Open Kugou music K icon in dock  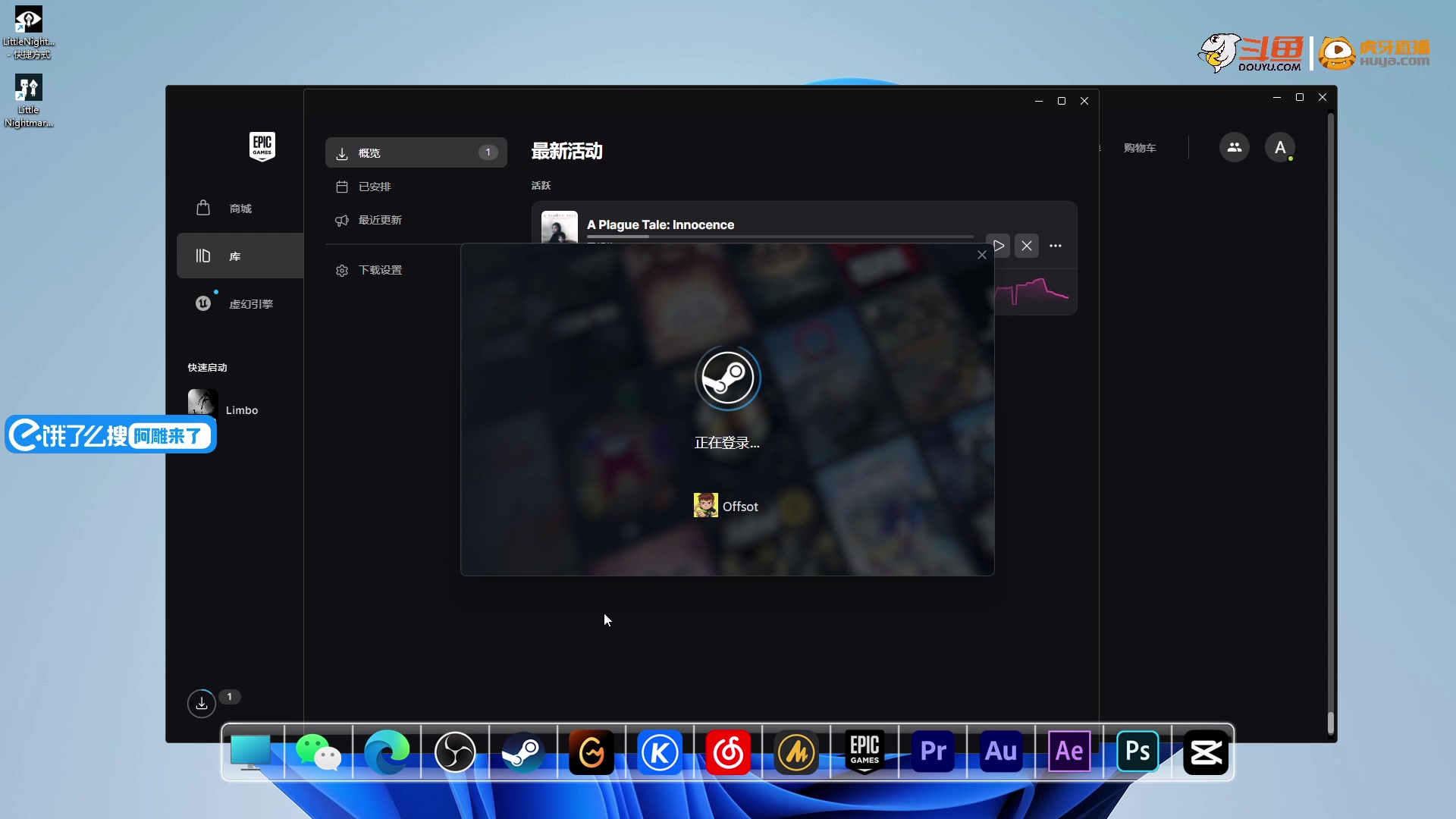660,752
